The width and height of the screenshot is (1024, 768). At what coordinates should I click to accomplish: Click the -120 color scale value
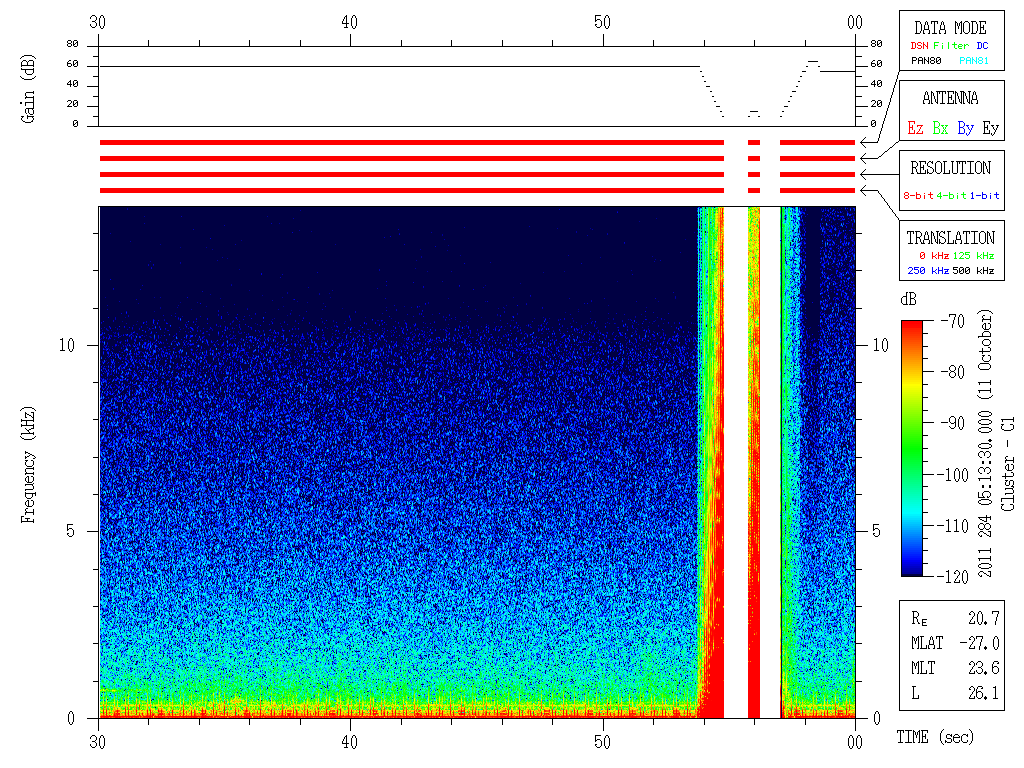(953, 577)
